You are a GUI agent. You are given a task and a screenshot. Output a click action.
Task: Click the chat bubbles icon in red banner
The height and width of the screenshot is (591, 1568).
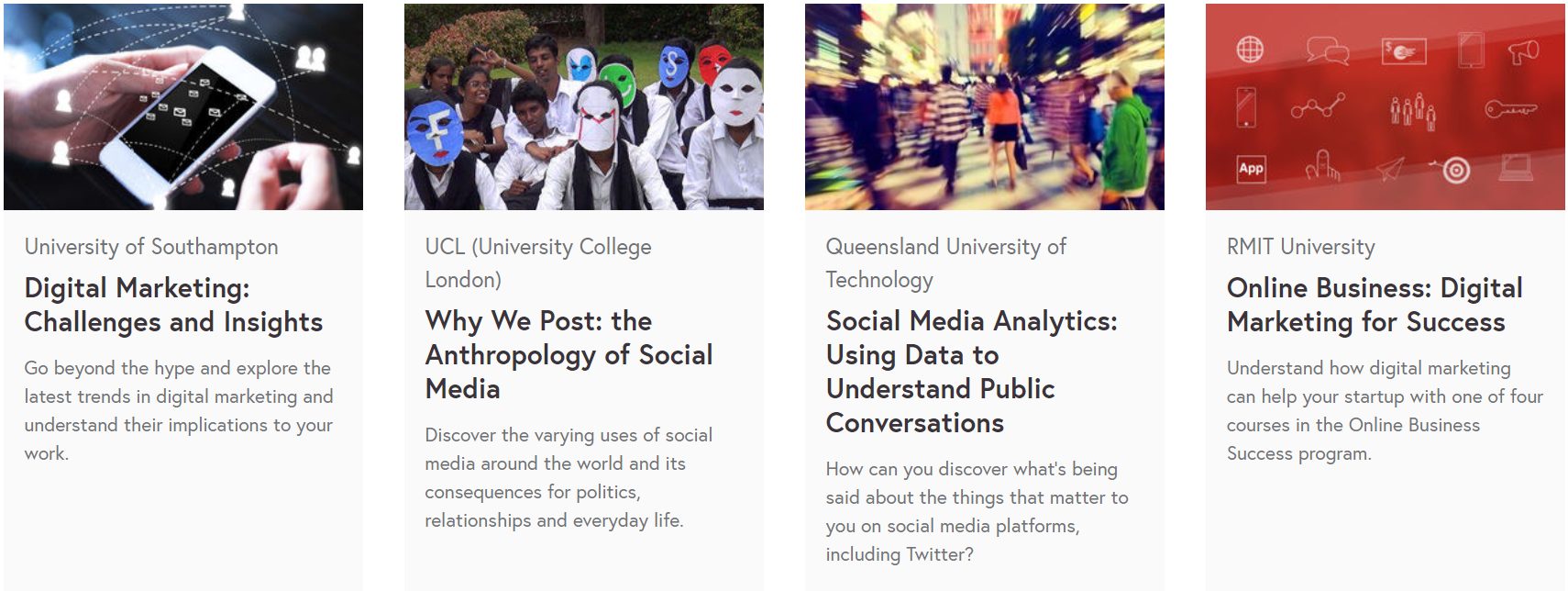click(x=1328, y=50)
